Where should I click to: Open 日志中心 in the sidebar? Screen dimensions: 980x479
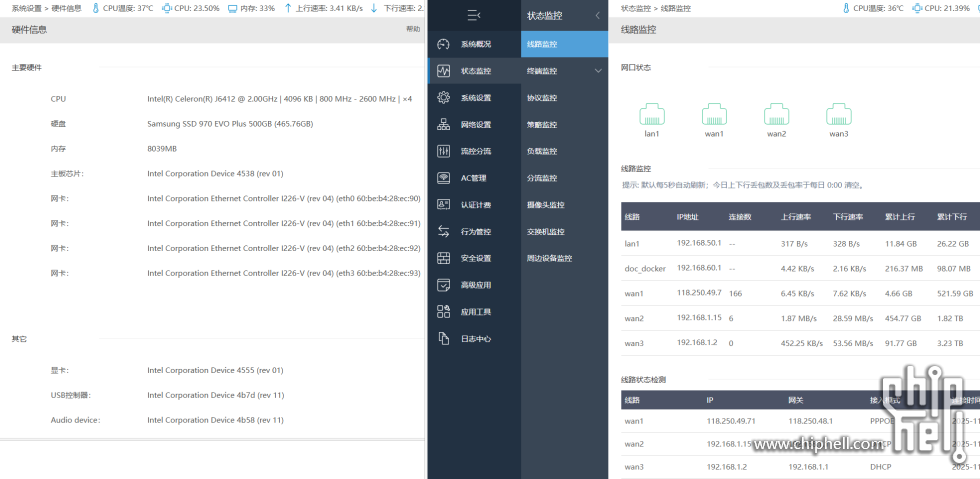coord(475,339)
